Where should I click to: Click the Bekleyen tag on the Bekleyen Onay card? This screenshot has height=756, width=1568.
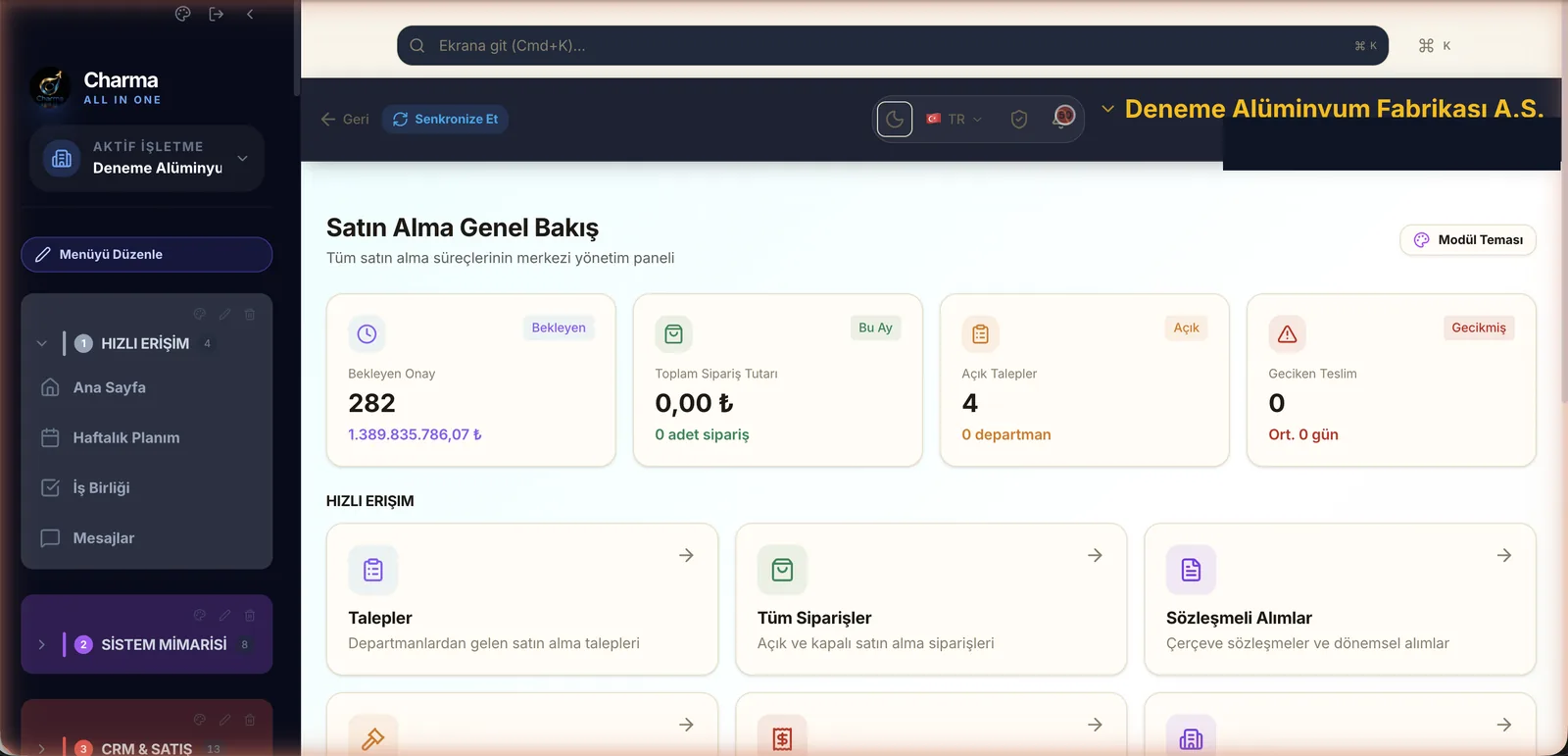(x=559, y=328)
